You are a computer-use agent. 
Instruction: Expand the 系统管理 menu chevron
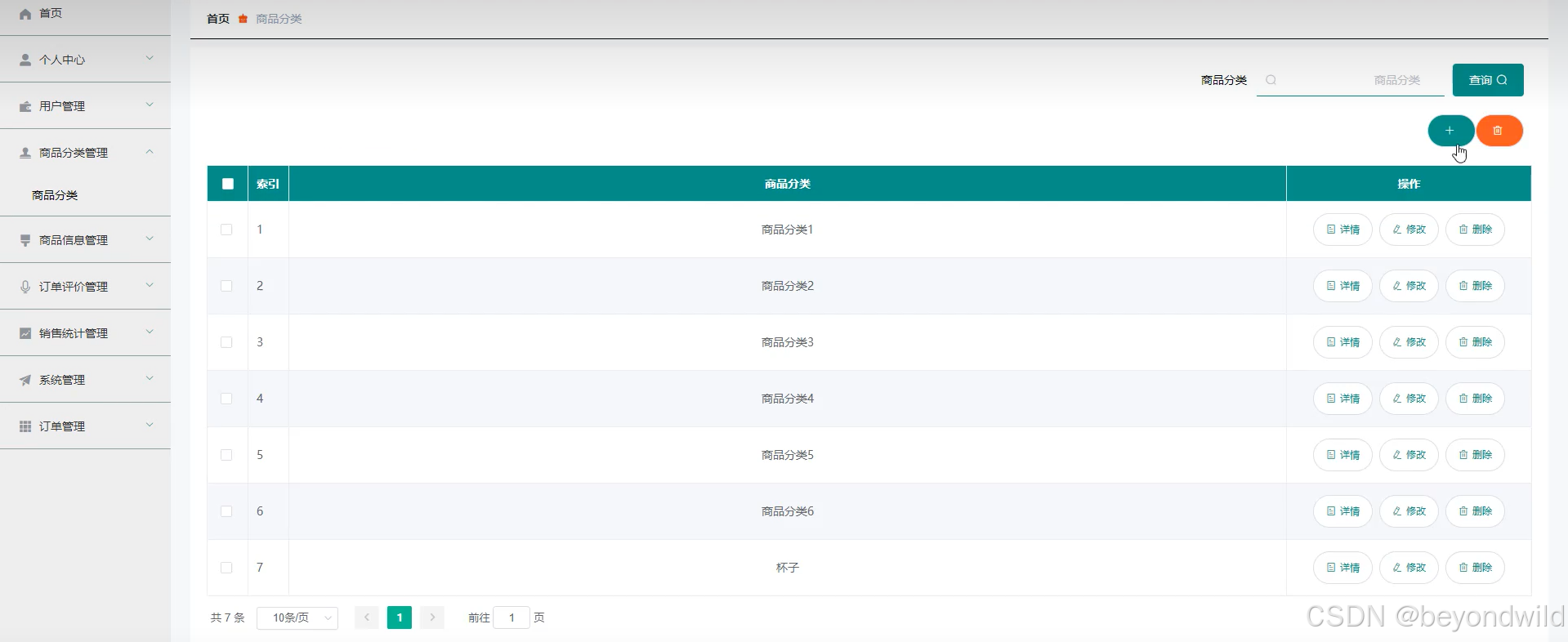click(x=150, y=378)
